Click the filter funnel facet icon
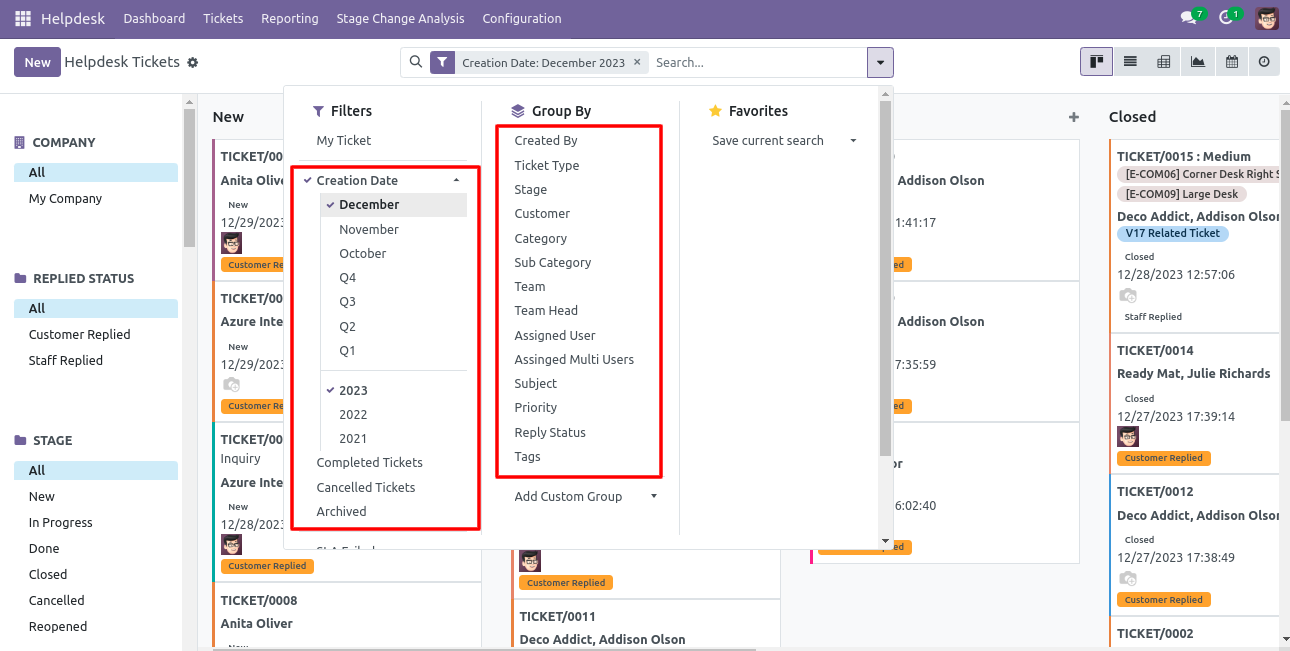 (443, 62)
